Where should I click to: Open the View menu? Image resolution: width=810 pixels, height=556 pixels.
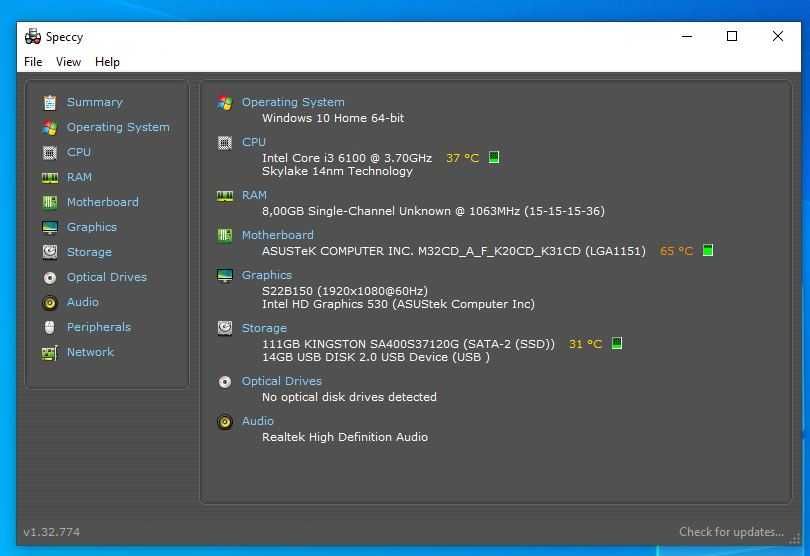pyautogui.click(x=68, y=62)
